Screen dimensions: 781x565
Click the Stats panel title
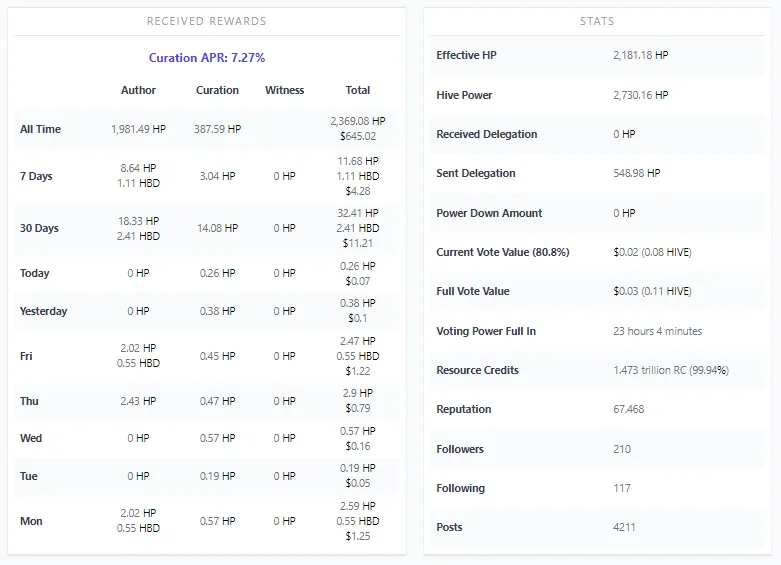(597, 21)
